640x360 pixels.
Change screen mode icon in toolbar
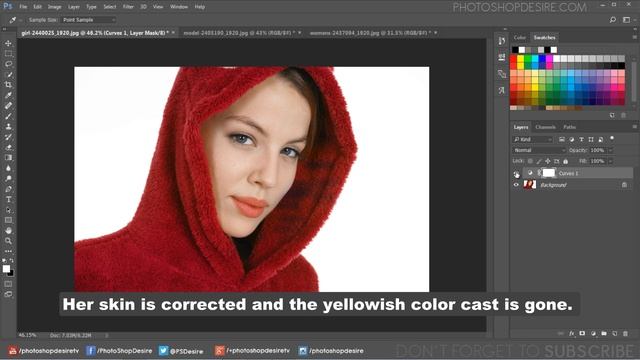(x=8, y=294)
